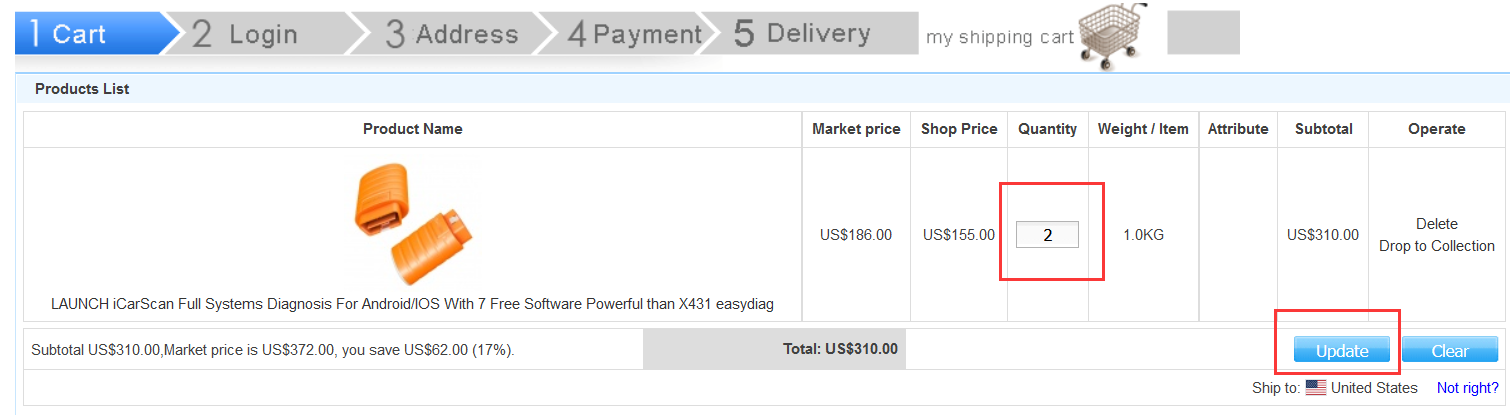Click the my shipping cart text
The height and width of the screenshot is (415, 1510).
[1000, 38]
